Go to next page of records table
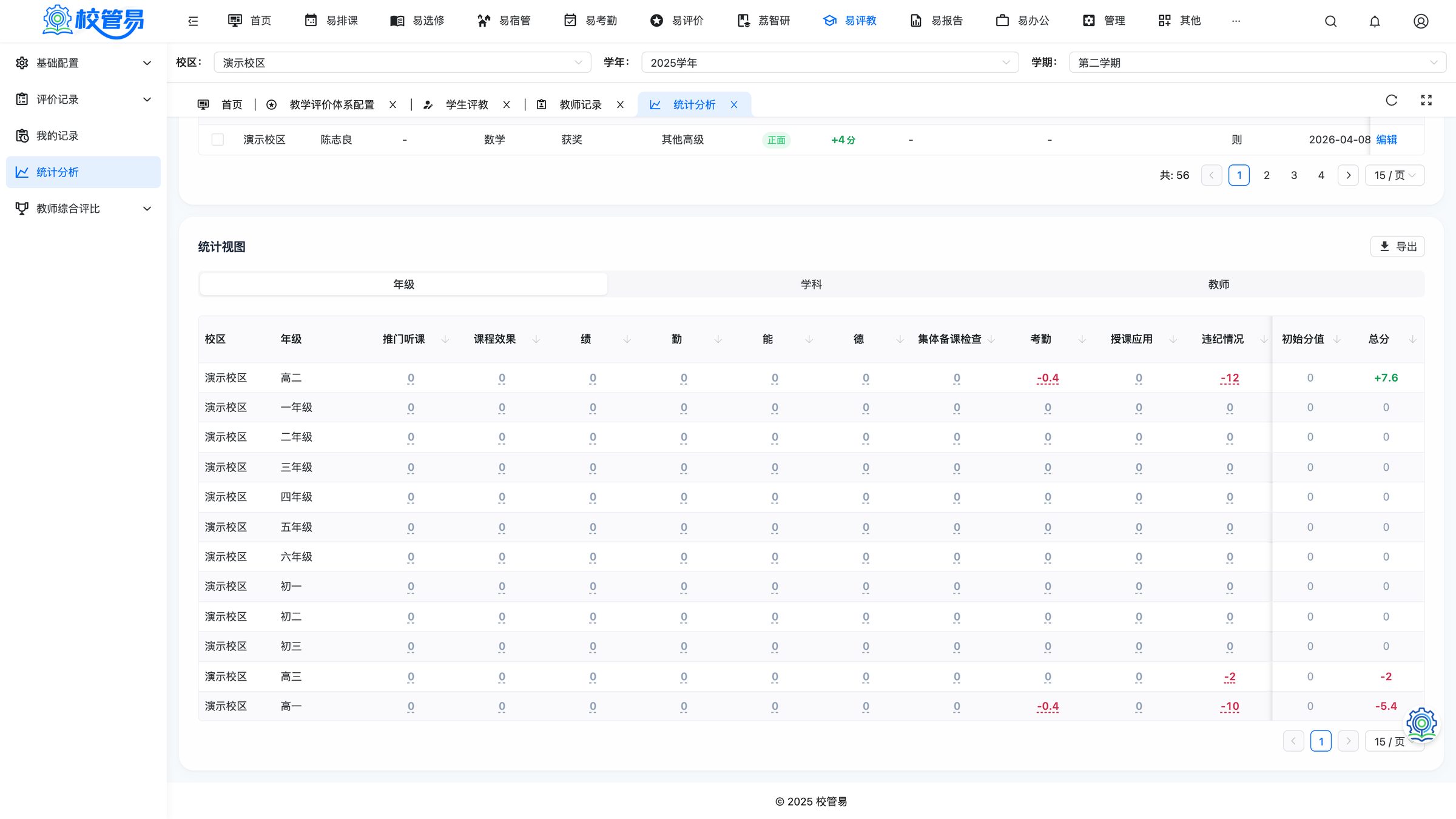The image size is (1456, 819). [1348, 175]
